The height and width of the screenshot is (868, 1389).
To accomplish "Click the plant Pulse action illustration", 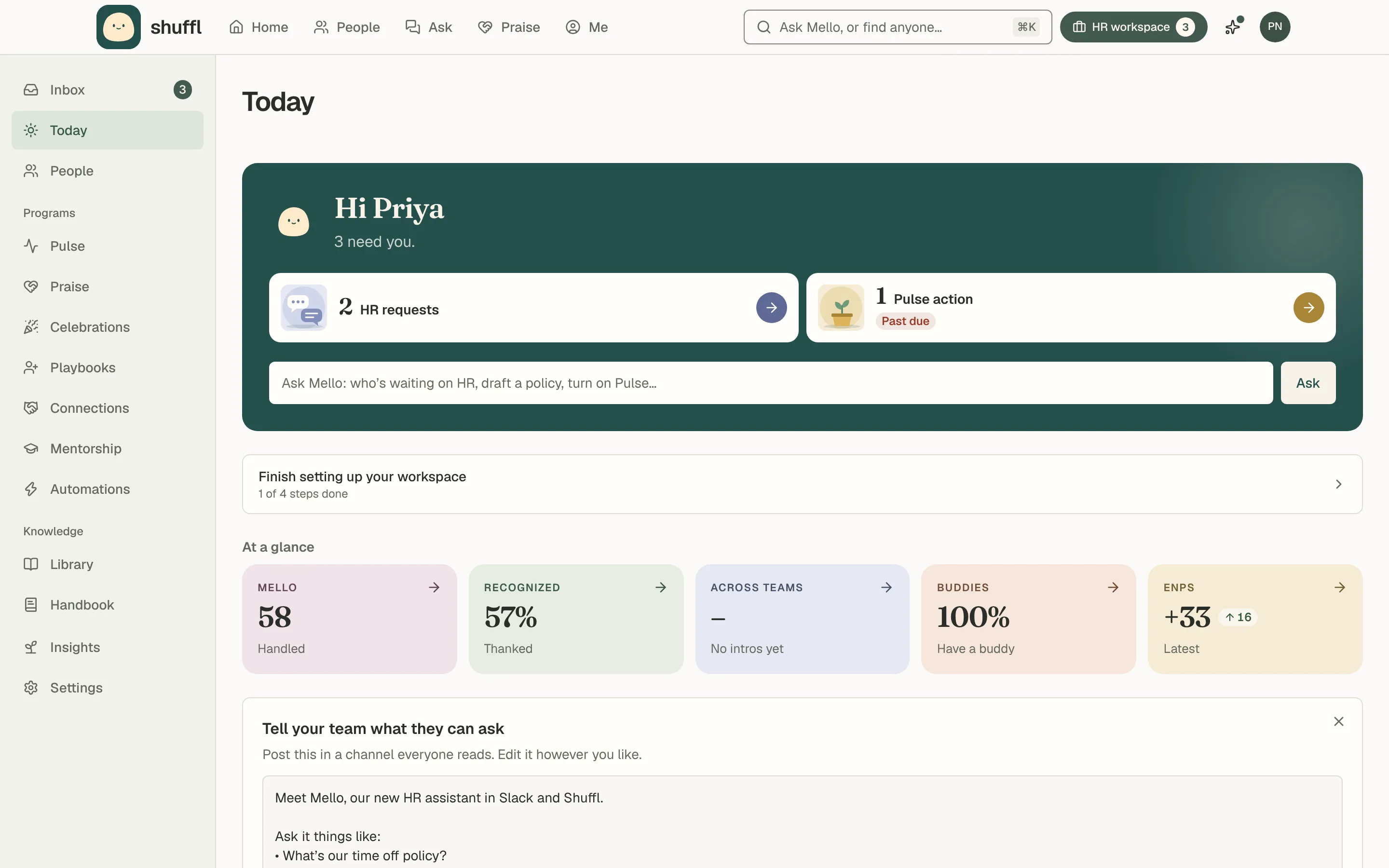I will [841, 308].
